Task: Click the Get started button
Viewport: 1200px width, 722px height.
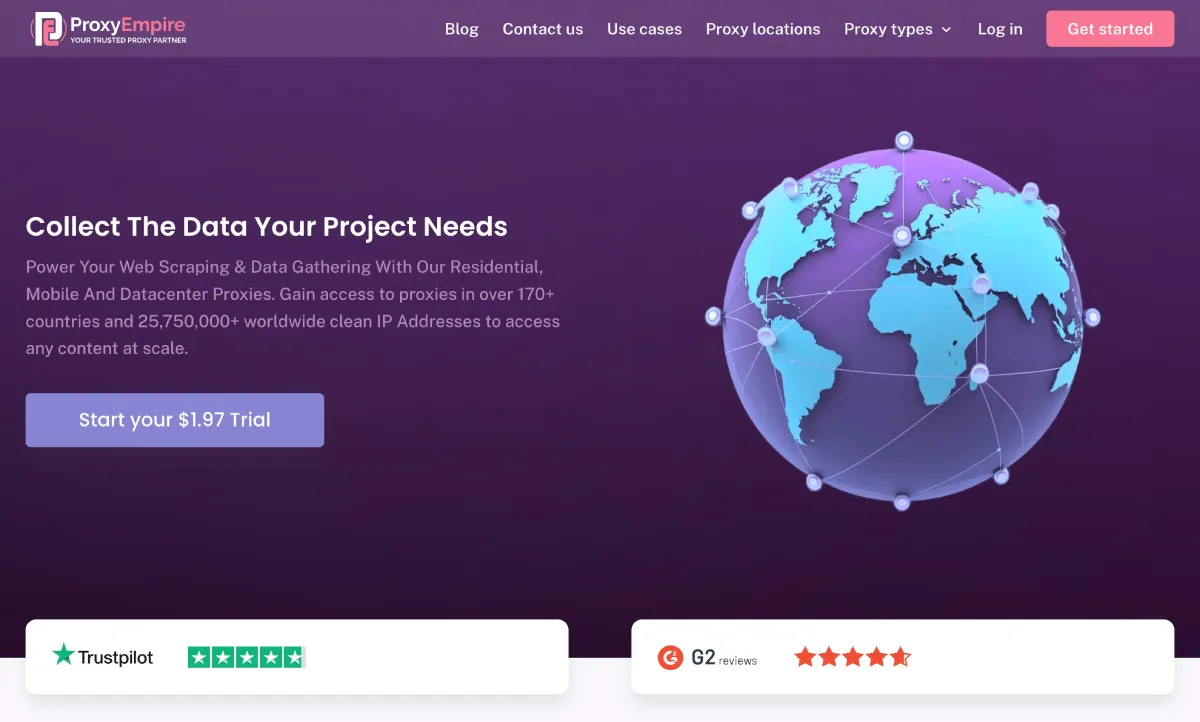Action: 1110,29
